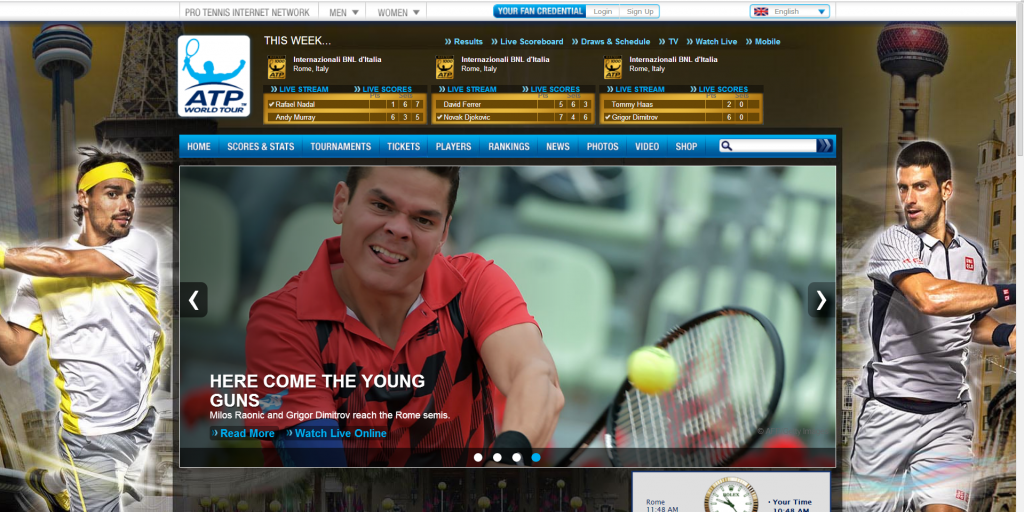Click PRO TENNIS INTERNET NETWORK link
This screenshot has width=1024, height=512.
point(248,12)
